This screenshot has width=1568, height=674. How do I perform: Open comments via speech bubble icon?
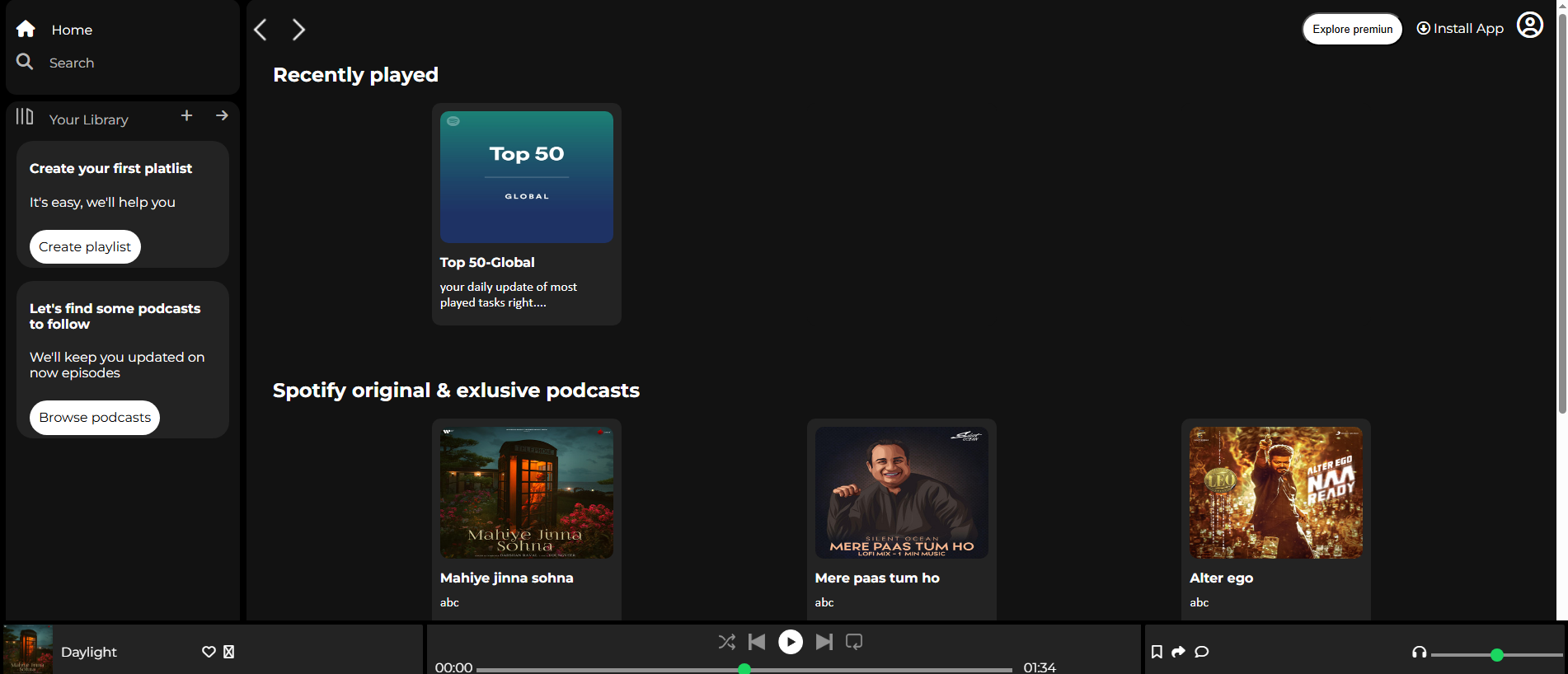coord(1202,652)
